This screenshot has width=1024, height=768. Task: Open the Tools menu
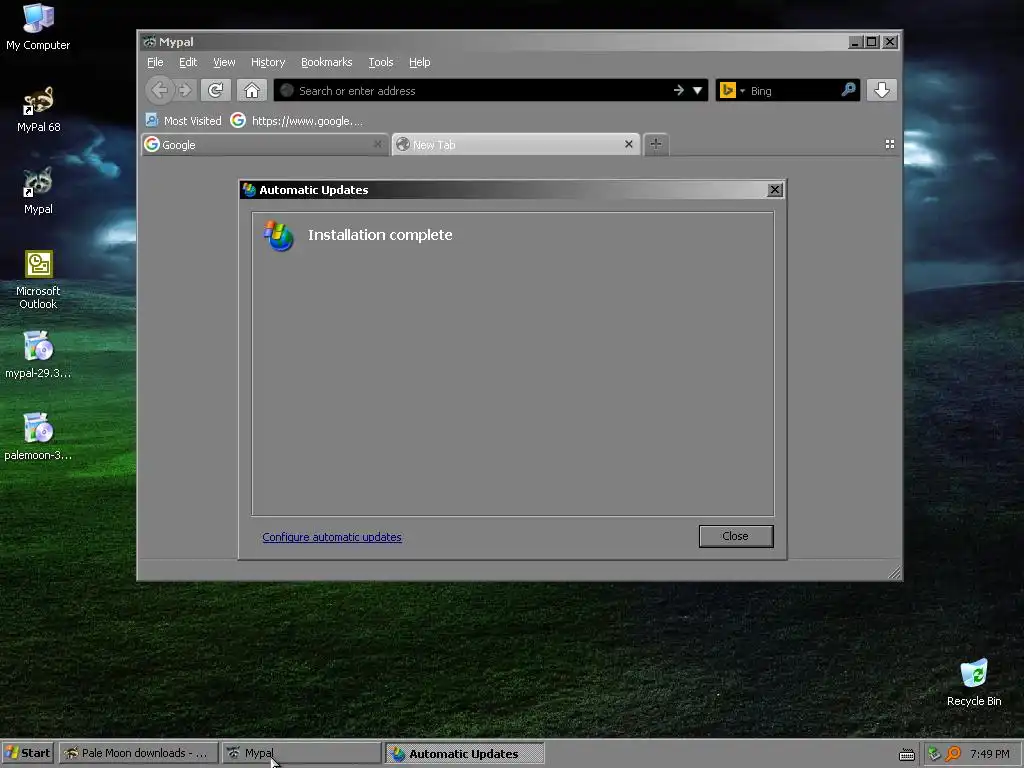(381, 62)
